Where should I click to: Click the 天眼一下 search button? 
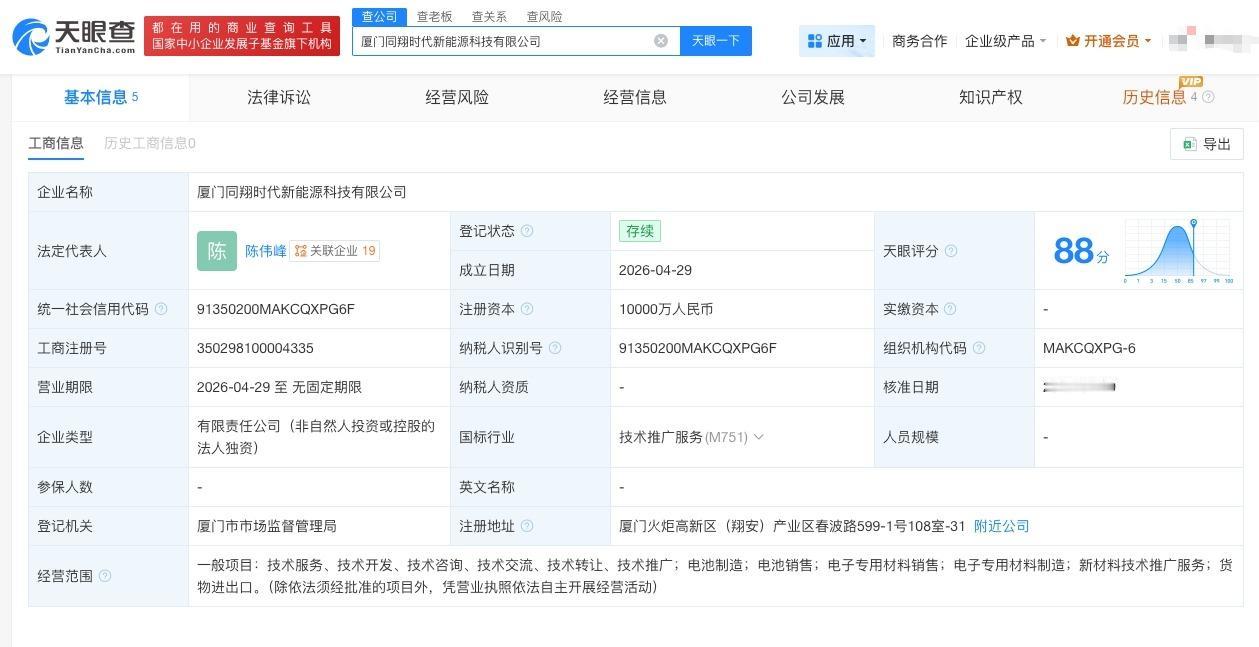[x=716, y=40]
